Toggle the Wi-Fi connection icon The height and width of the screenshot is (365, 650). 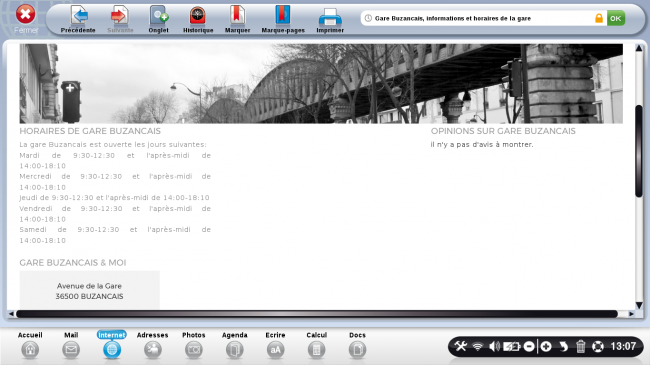coord(478,346)
